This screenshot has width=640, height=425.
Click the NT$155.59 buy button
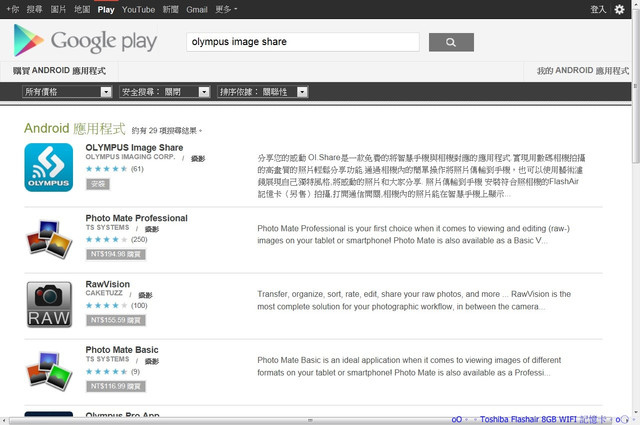click(x=116, y=320)
